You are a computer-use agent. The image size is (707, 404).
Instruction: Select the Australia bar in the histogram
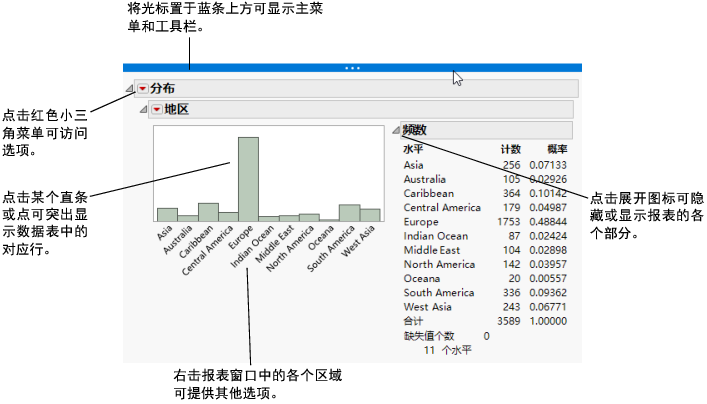click(188, 218)
